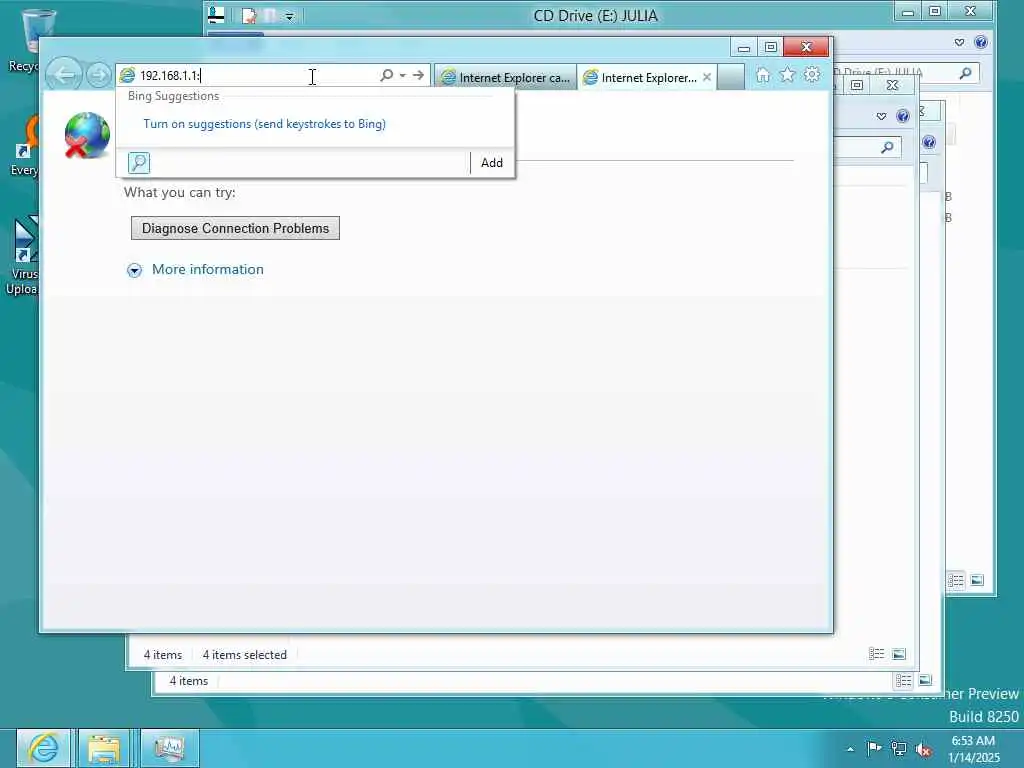Viewport: 1024px width, 768px height.
Task: Switch to details view in selected-items window
Action: [x=876, y=654]
